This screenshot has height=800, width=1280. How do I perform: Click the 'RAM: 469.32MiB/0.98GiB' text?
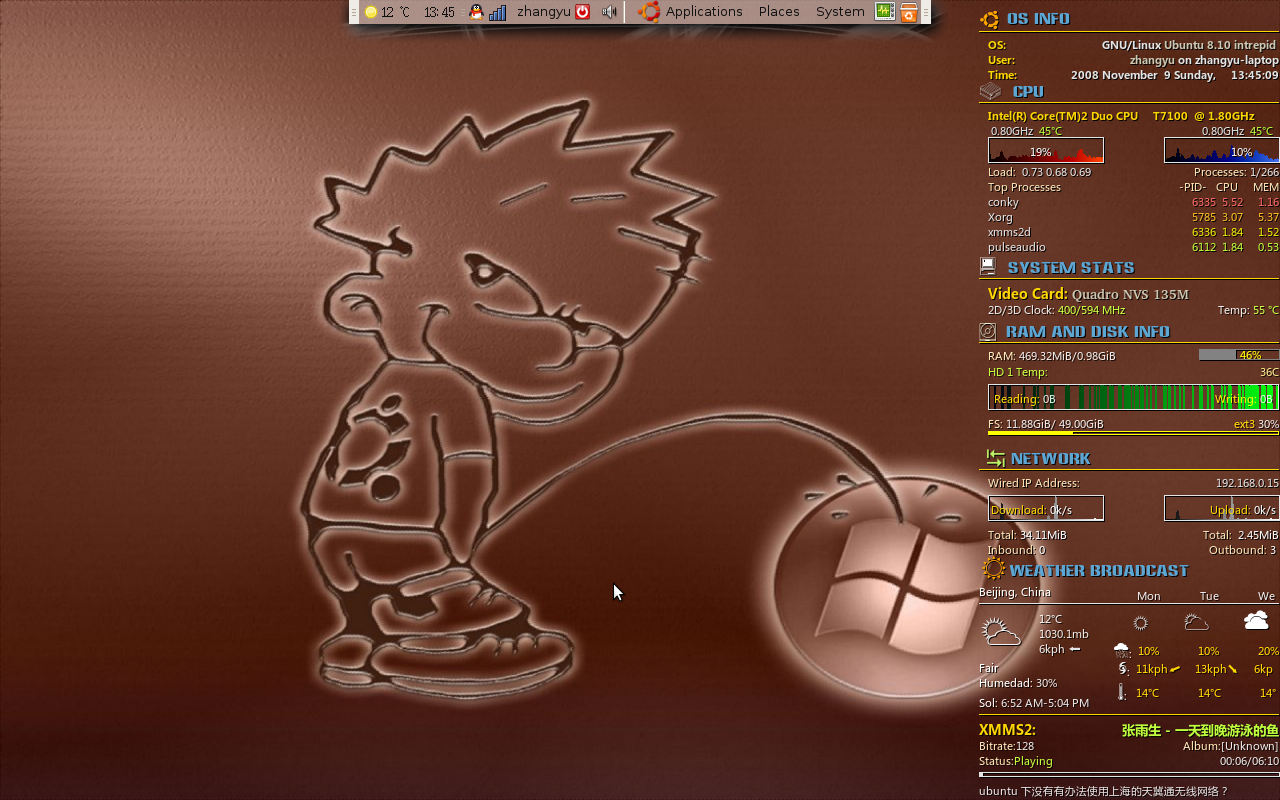point(1051,356)
